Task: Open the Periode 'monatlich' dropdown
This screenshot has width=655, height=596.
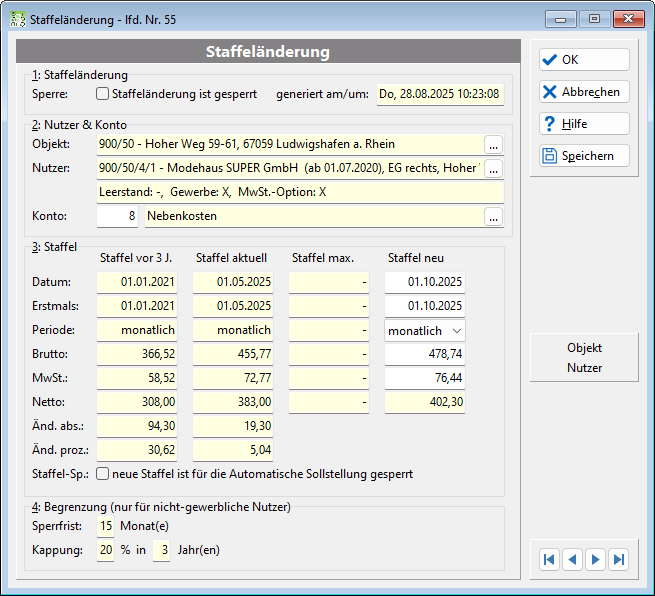Action: pos(424,331)
